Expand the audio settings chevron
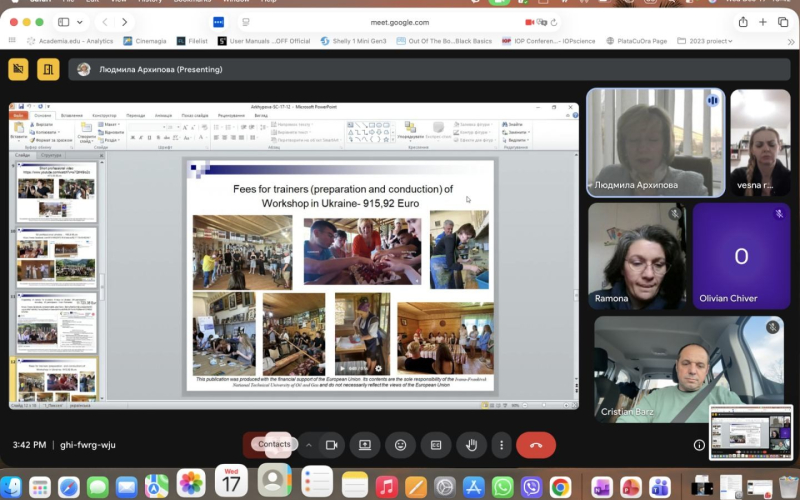 pos(308,445)
